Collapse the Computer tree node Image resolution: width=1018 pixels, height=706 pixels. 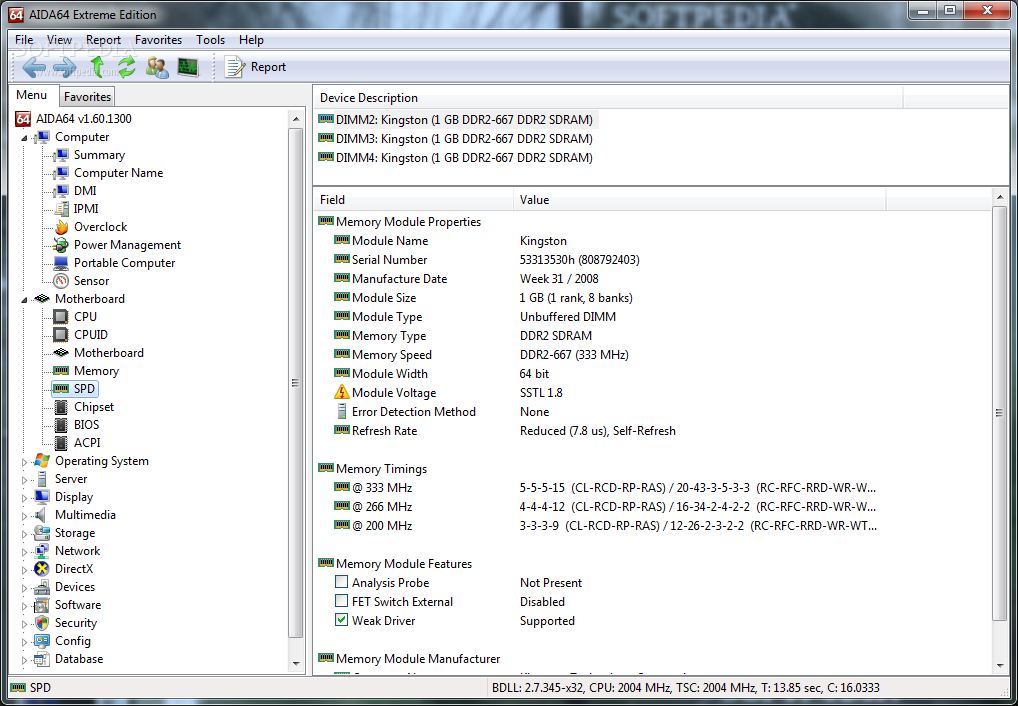(25, 138)
